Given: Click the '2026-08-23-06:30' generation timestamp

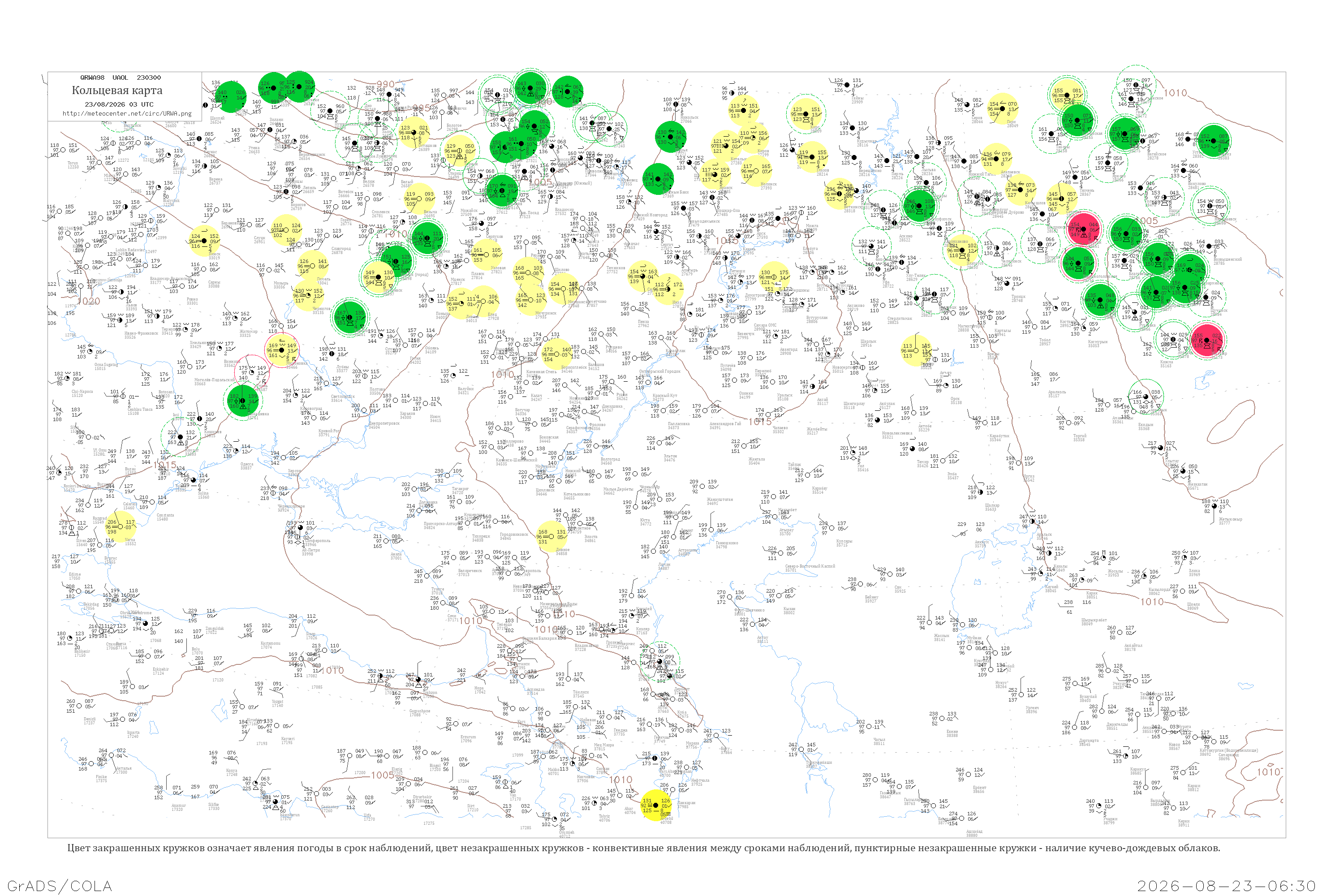Looking at the screenshot, I should click(1226, 886).
